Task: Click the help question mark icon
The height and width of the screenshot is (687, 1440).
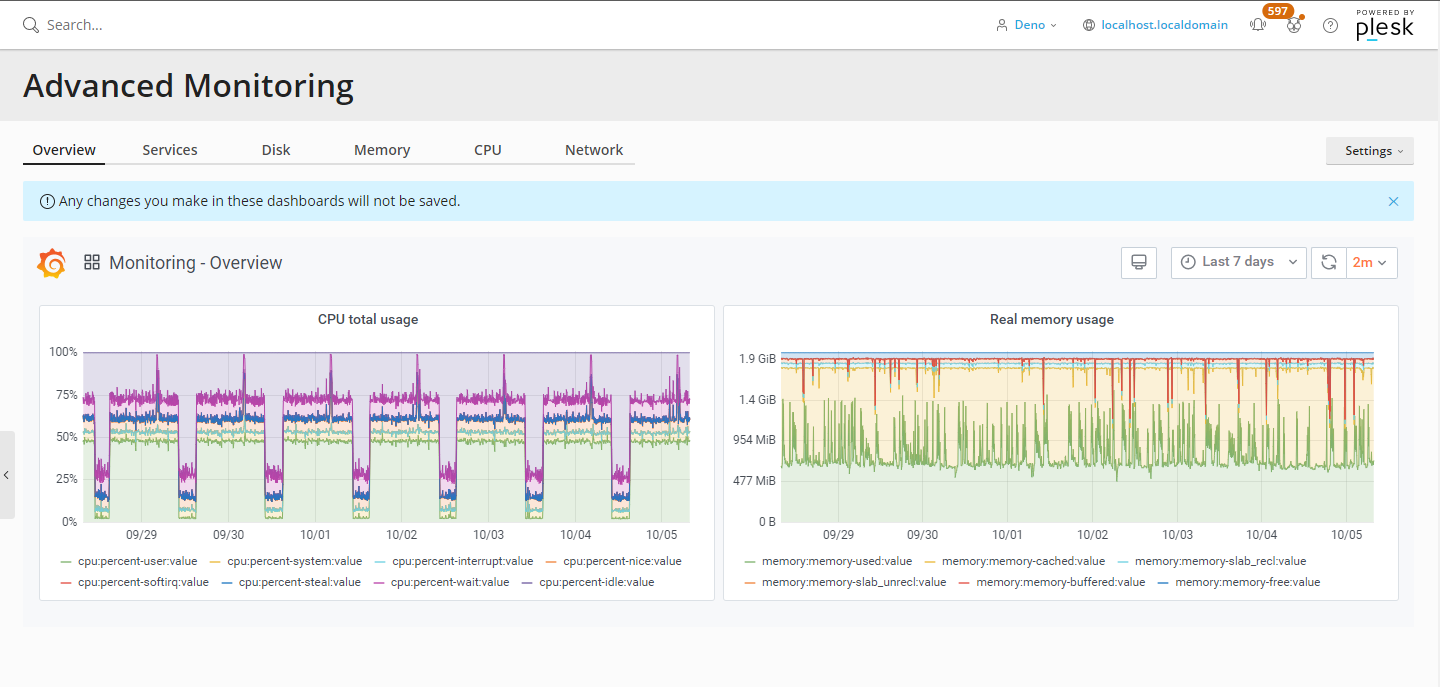Action: click(1330, 25)
